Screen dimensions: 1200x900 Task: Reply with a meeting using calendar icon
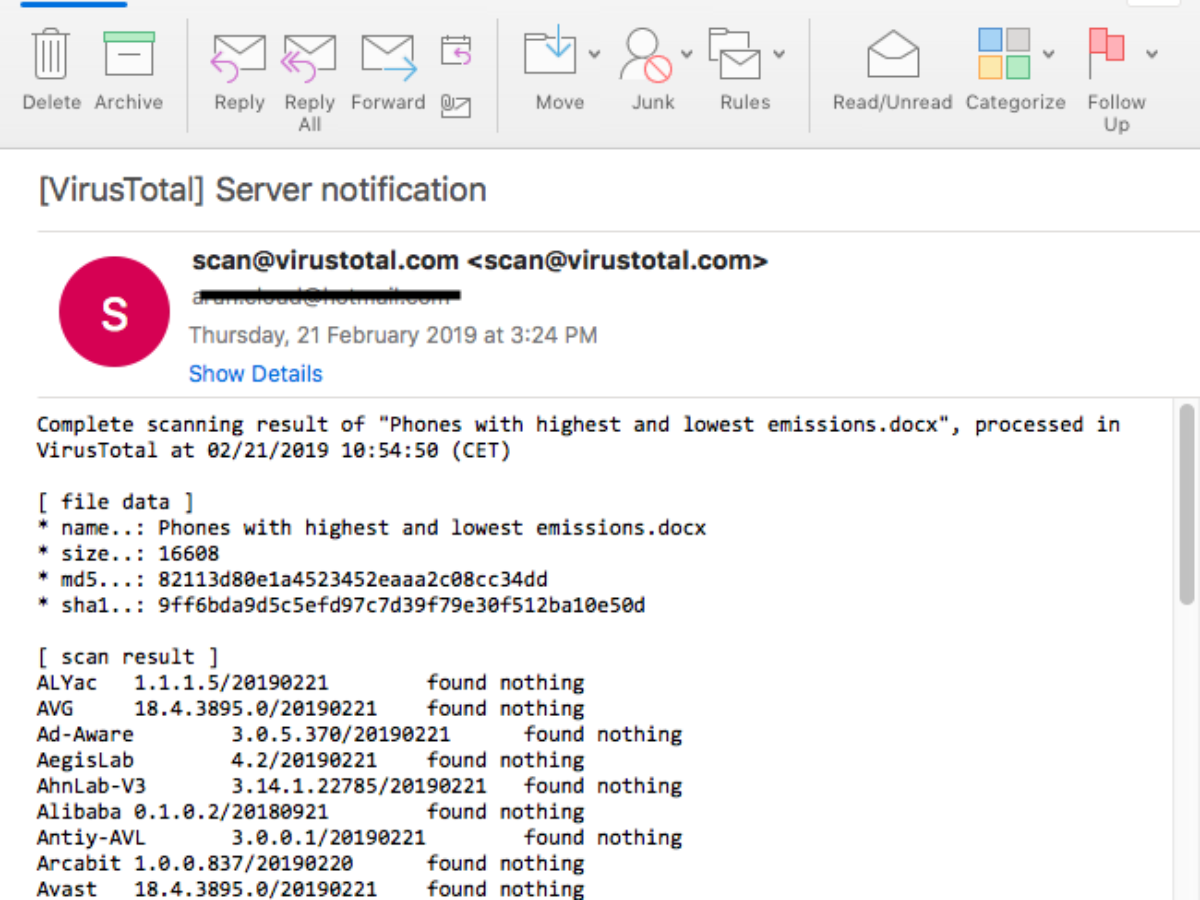(456, 50)
